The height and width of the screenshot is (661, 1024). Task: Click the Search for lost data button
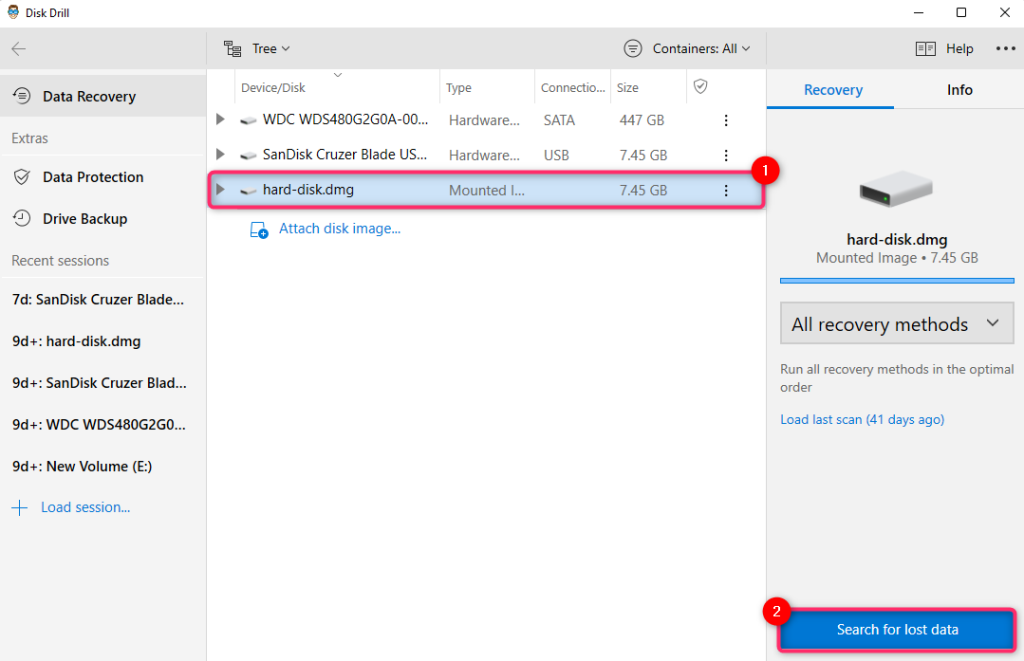click(896, 629)
